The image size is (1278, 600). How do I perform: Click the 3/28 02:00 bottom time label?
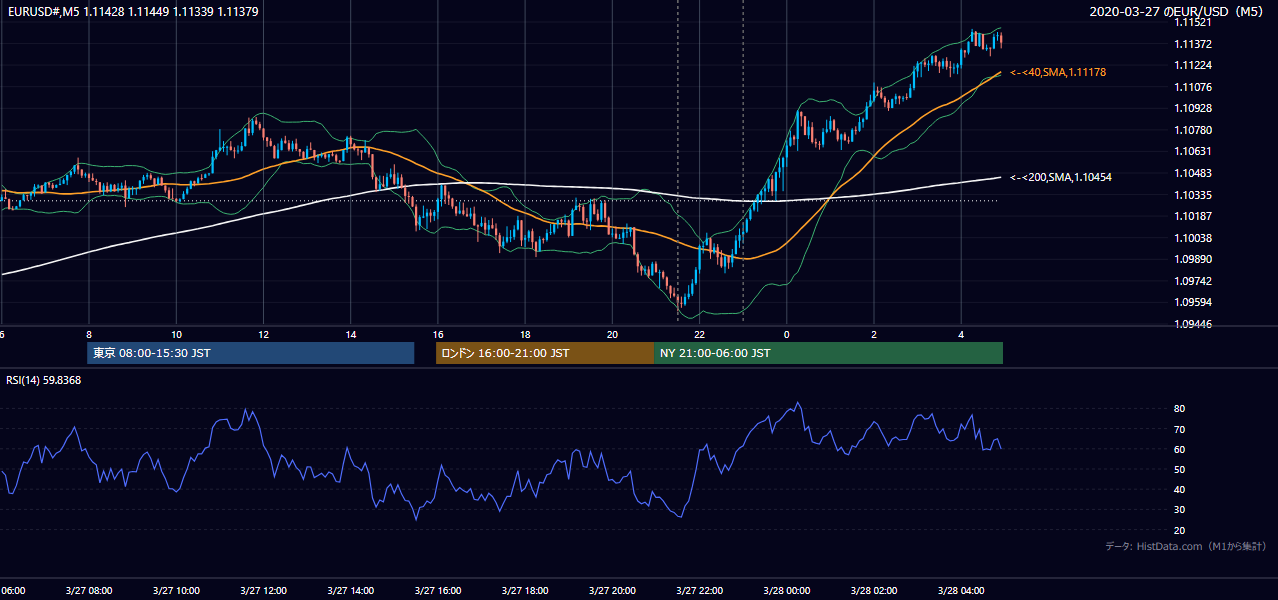click(x=874, y=590)
